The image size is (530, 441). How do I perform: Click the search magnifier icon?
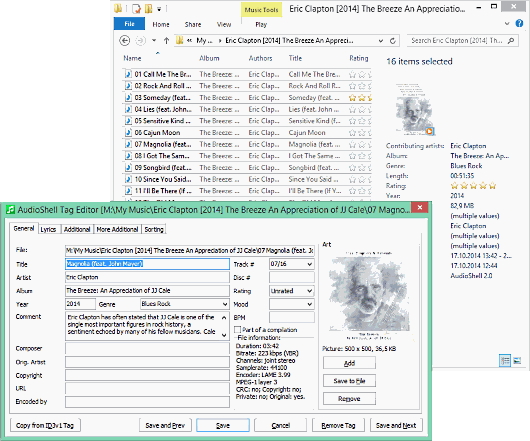coord(511,41)
